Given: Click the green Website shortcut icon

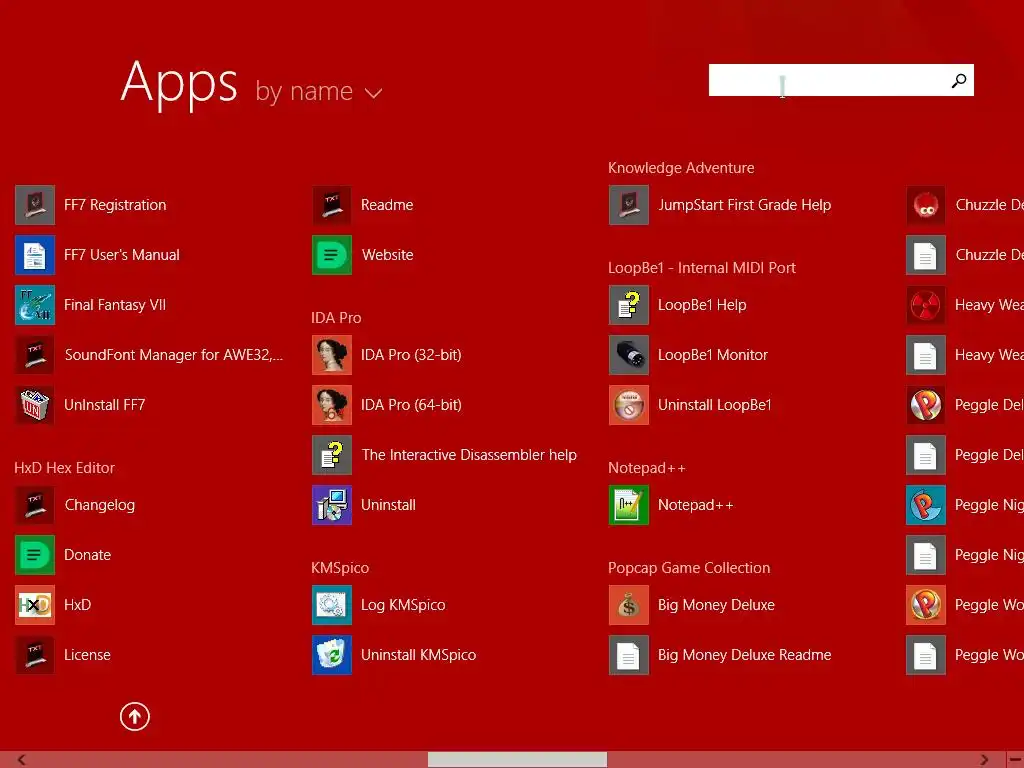Looking at the screenshot, I should click(x=332, y=255).
